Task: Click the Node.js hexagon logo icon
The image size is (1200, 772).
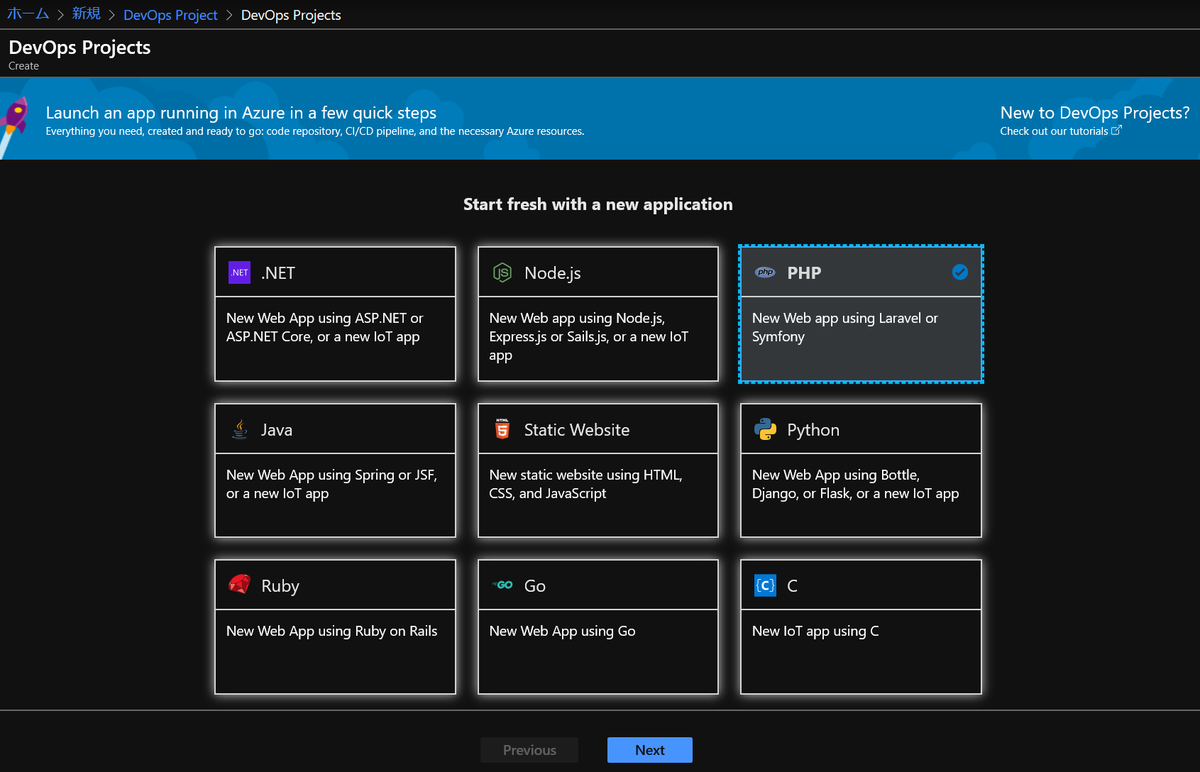Action: [x=502, y=273]
